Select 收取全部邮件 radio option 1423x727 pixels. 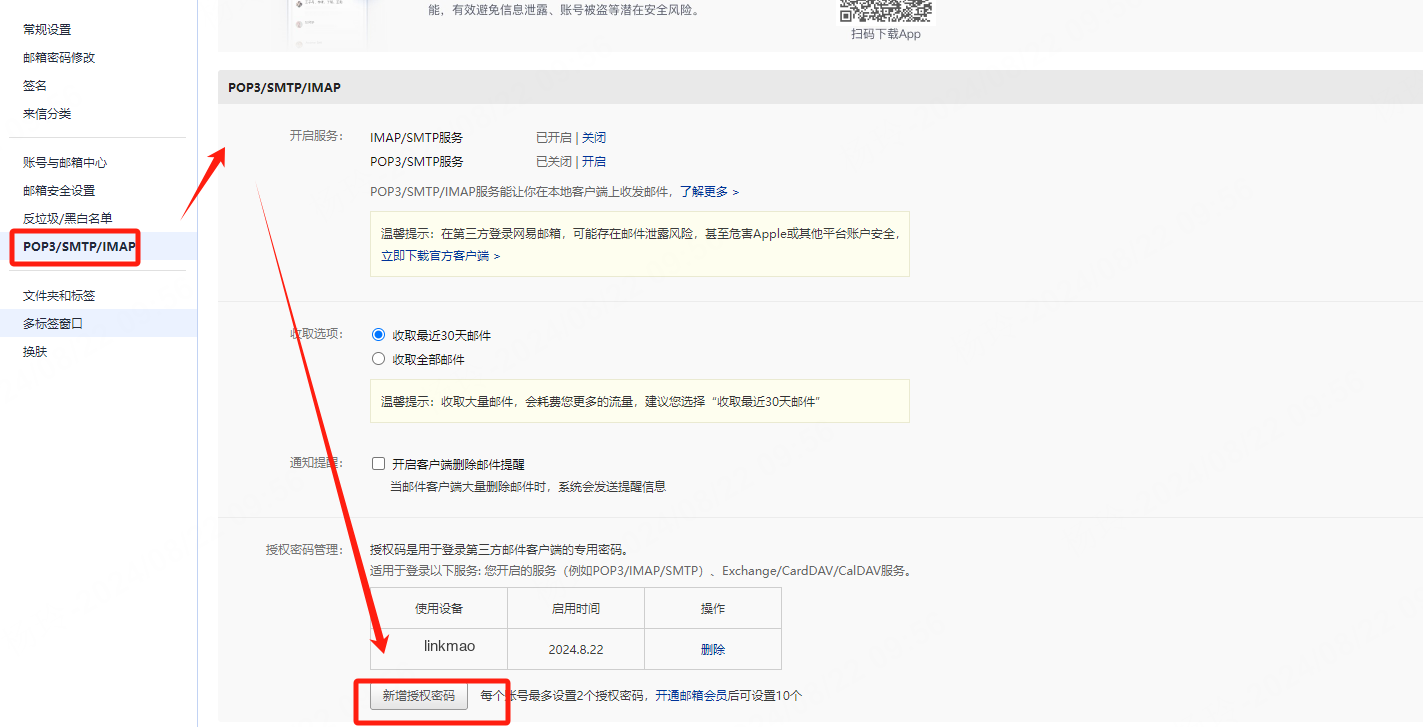pyautogui.click(x=378, y=359)
